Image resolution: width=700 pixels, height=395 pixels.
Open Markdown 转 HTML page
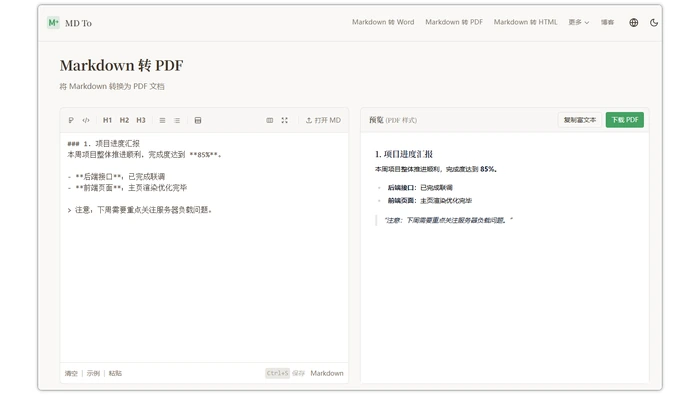point(525,22)
